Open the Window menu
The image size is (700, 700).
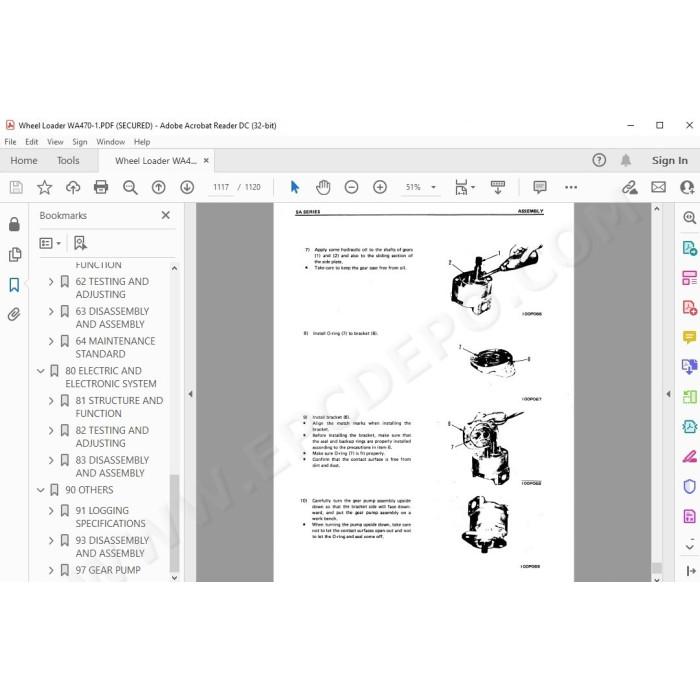coord(110,142)
